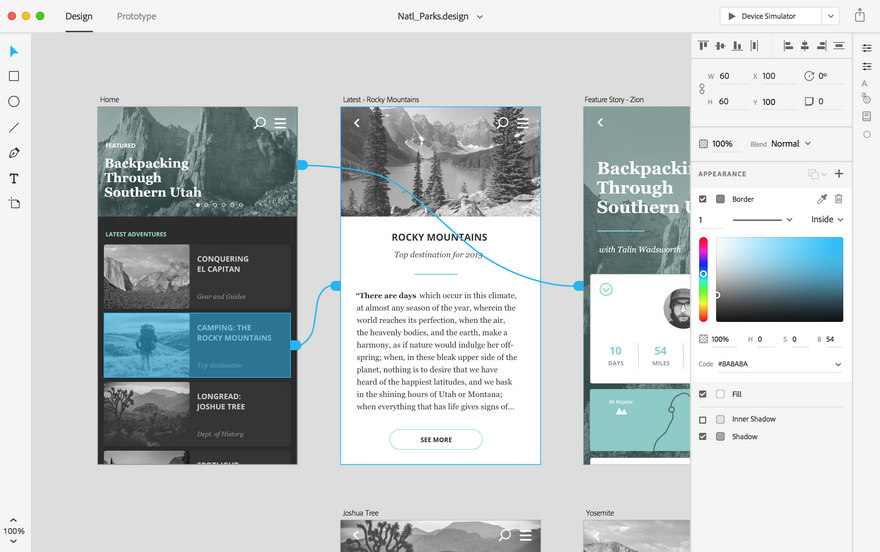Launch the Device Simulator

(x=771, y=16)
